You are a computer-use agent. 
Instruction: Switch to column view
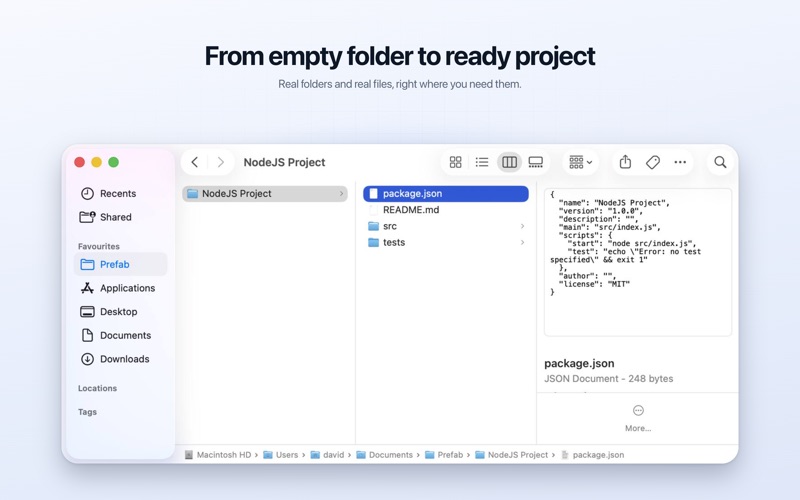click(509, 162)
